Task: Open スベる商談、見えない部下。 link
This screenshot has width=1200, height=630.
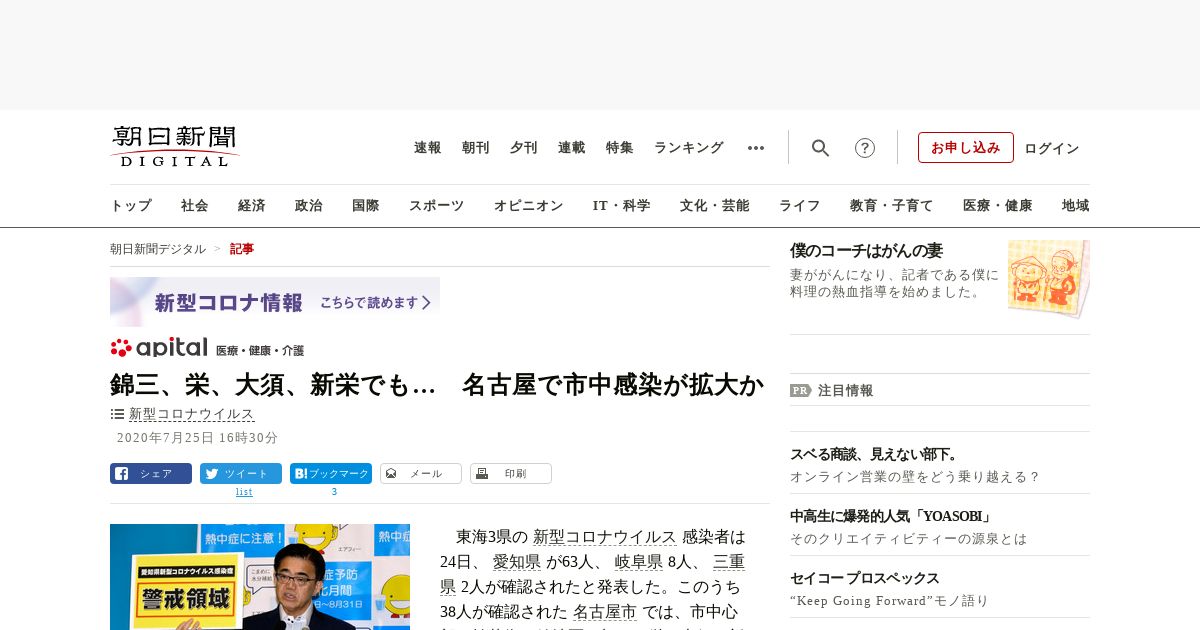Action: pyautogui.click(x=874, y=454)
